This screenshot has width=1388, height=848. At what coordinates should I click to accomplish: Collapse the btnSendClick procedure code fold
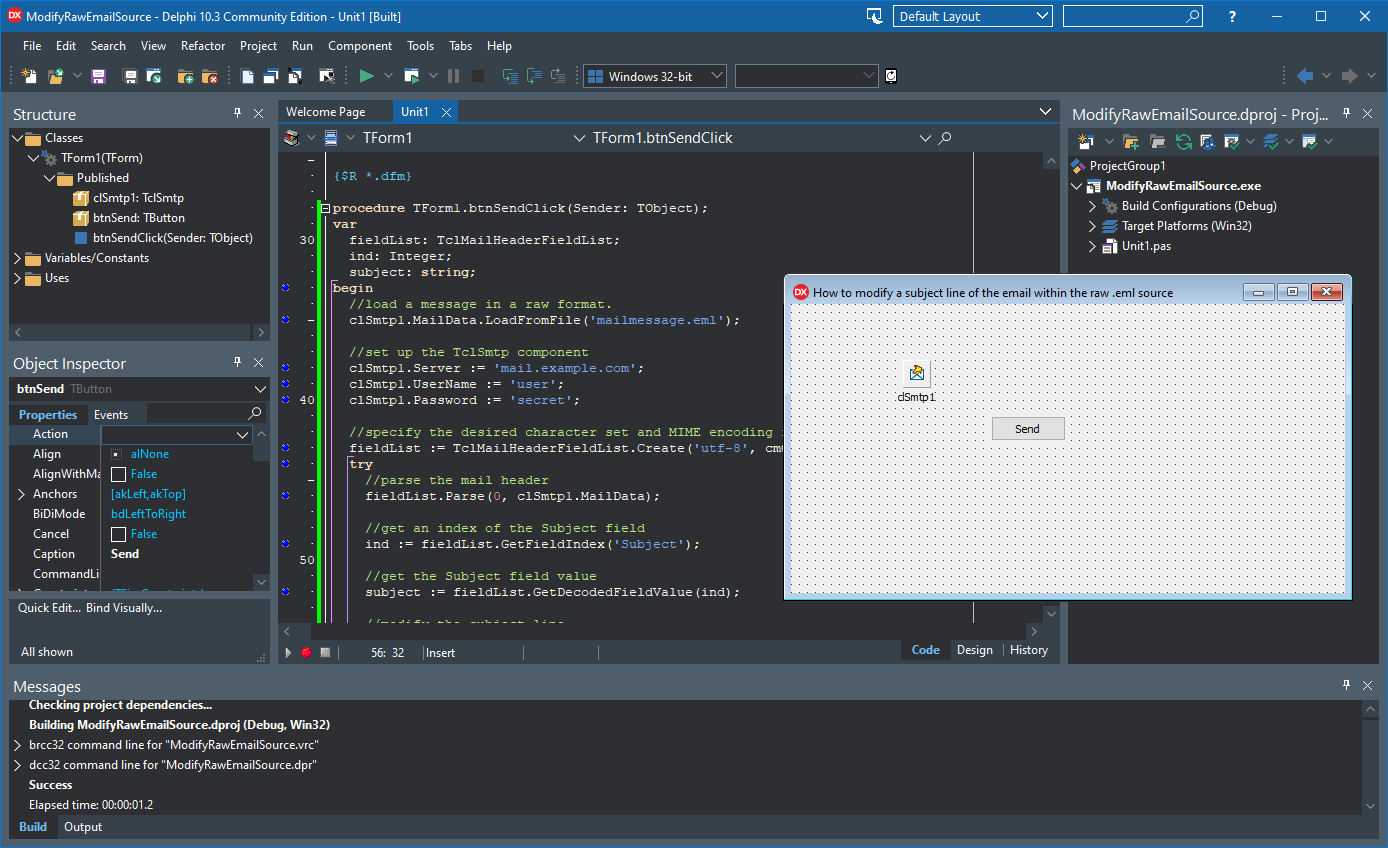(x=326, y=208)
